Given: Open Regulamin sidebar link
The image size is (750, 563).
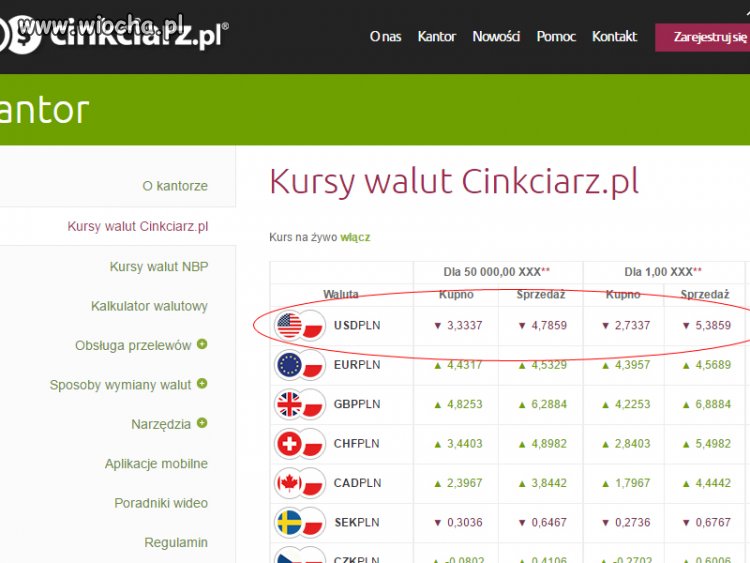Looking at the screenshot, I should (x=176, y=542).
